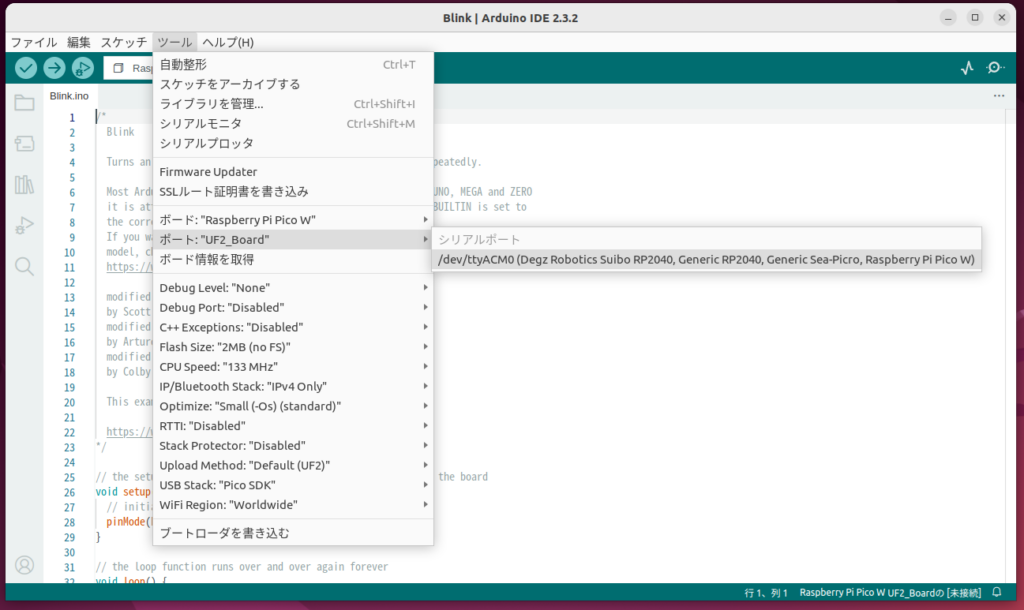The height and width of the screenshot is (610, 1024).
Task: Click the comment text ending "the board"
Action: [463, 477]
